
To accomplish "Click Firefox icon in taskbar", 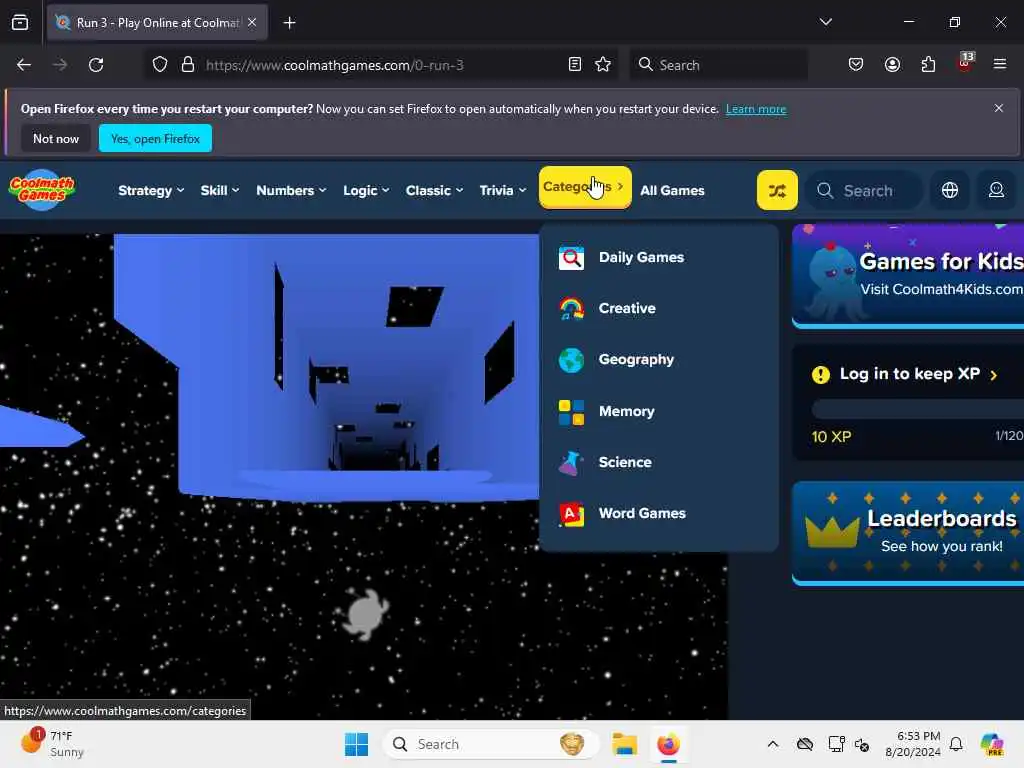I will (668, 744).
